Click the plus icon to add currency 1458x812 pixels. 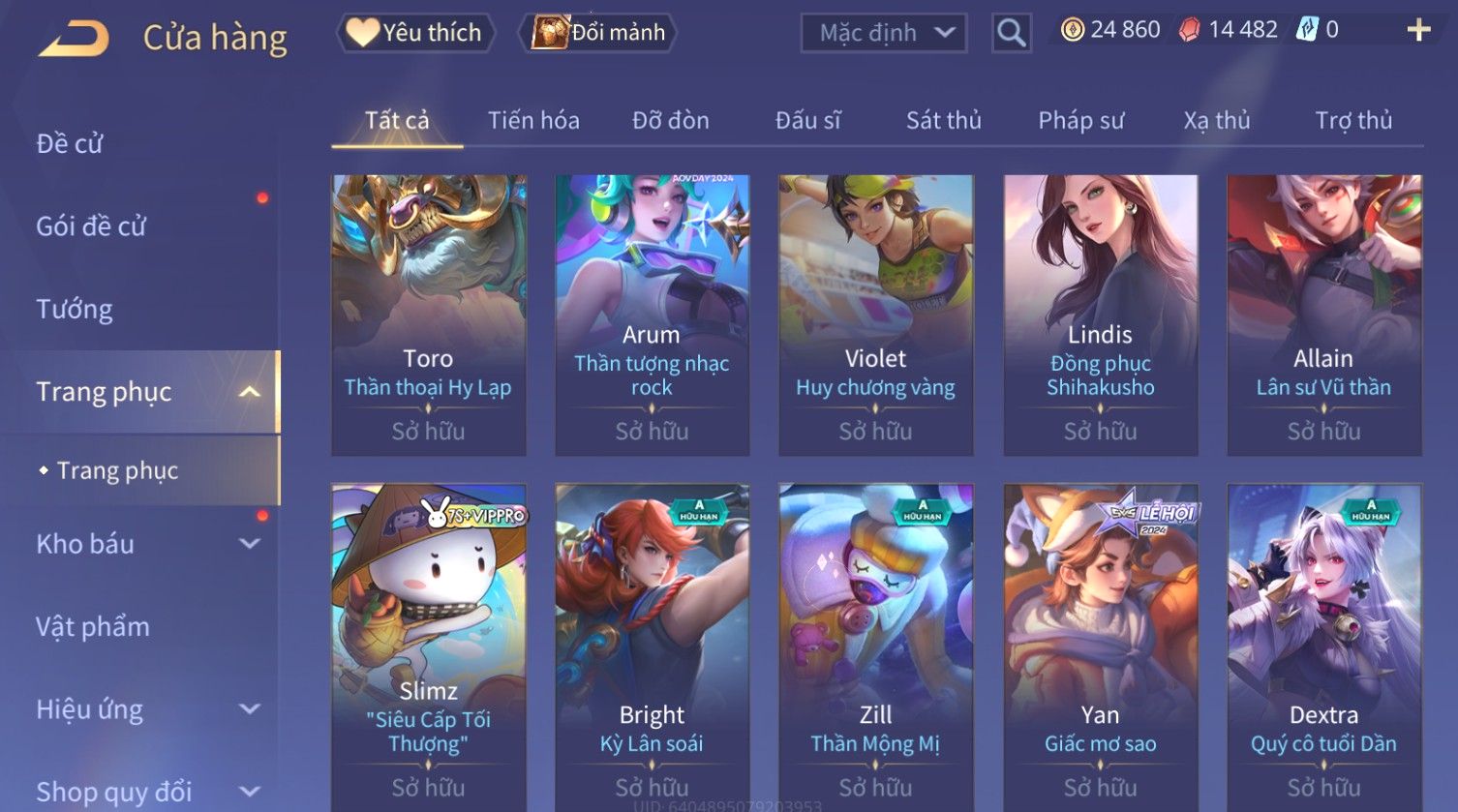point(1418,30)
